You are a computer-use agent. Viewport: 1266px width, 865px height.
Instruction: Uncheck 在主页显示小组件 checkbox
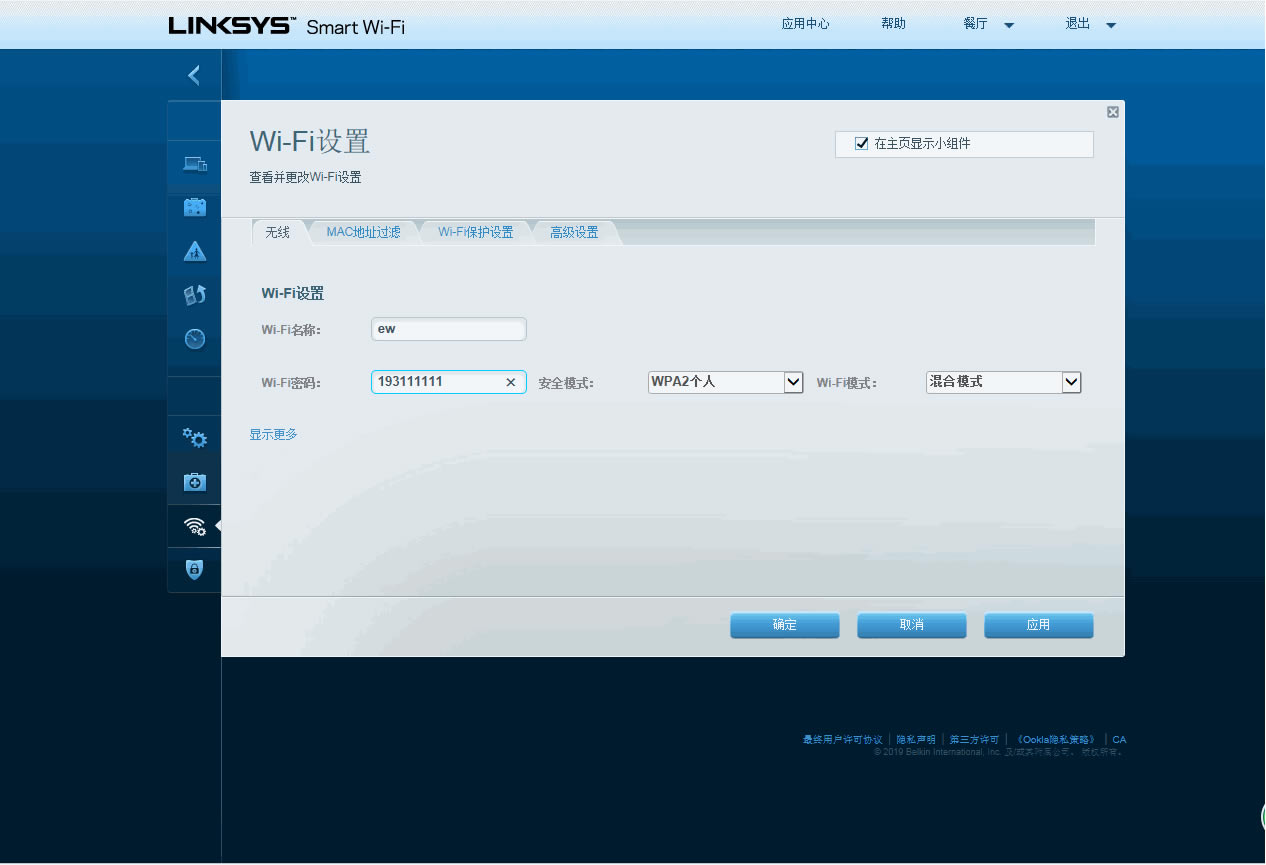pyautogui.click(x=861, y=142)
